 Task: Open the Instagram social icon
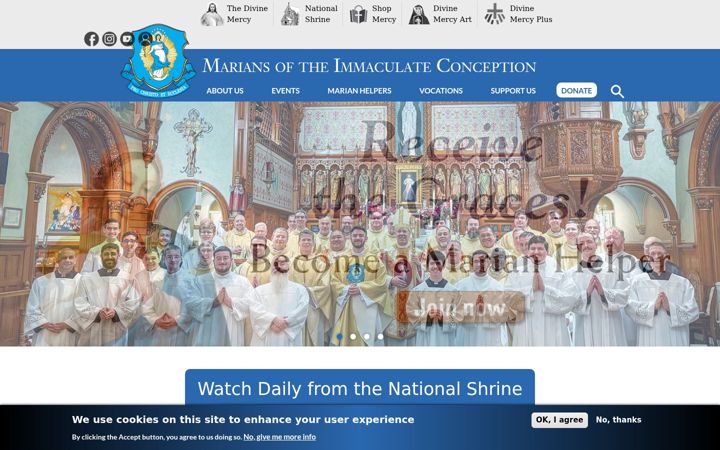tap(109, 39)
